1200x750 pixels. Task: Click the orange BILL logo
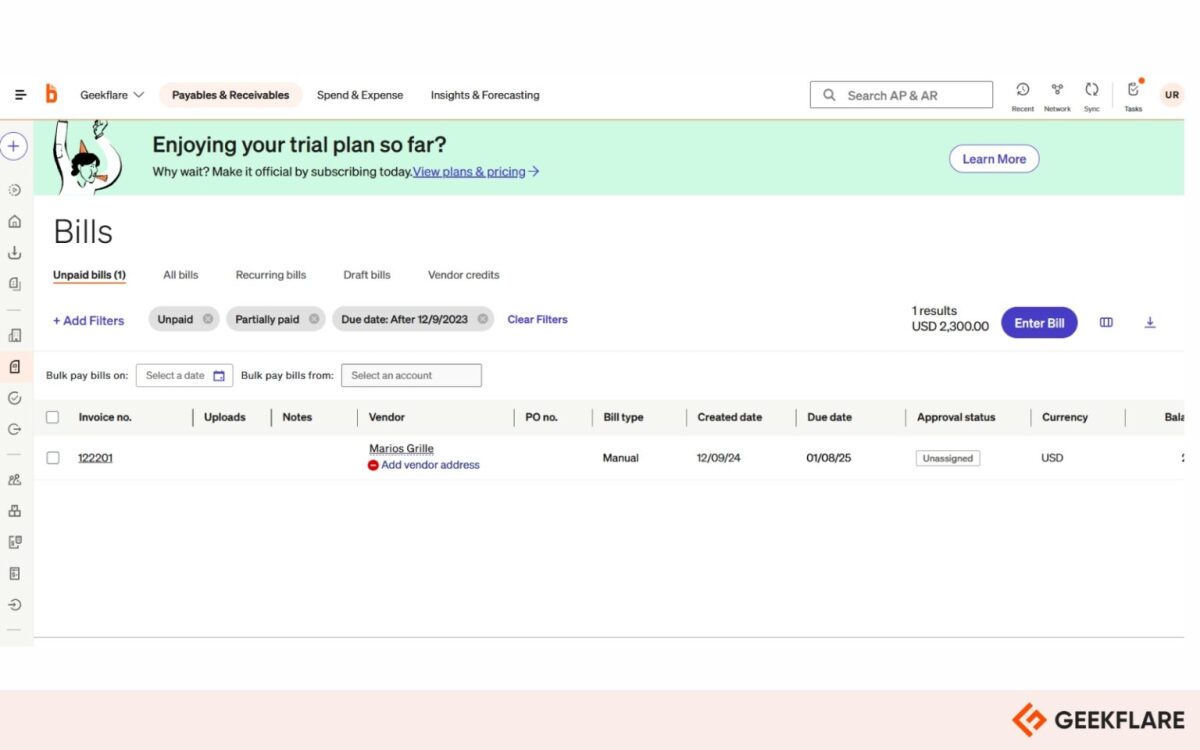point(51,94)
